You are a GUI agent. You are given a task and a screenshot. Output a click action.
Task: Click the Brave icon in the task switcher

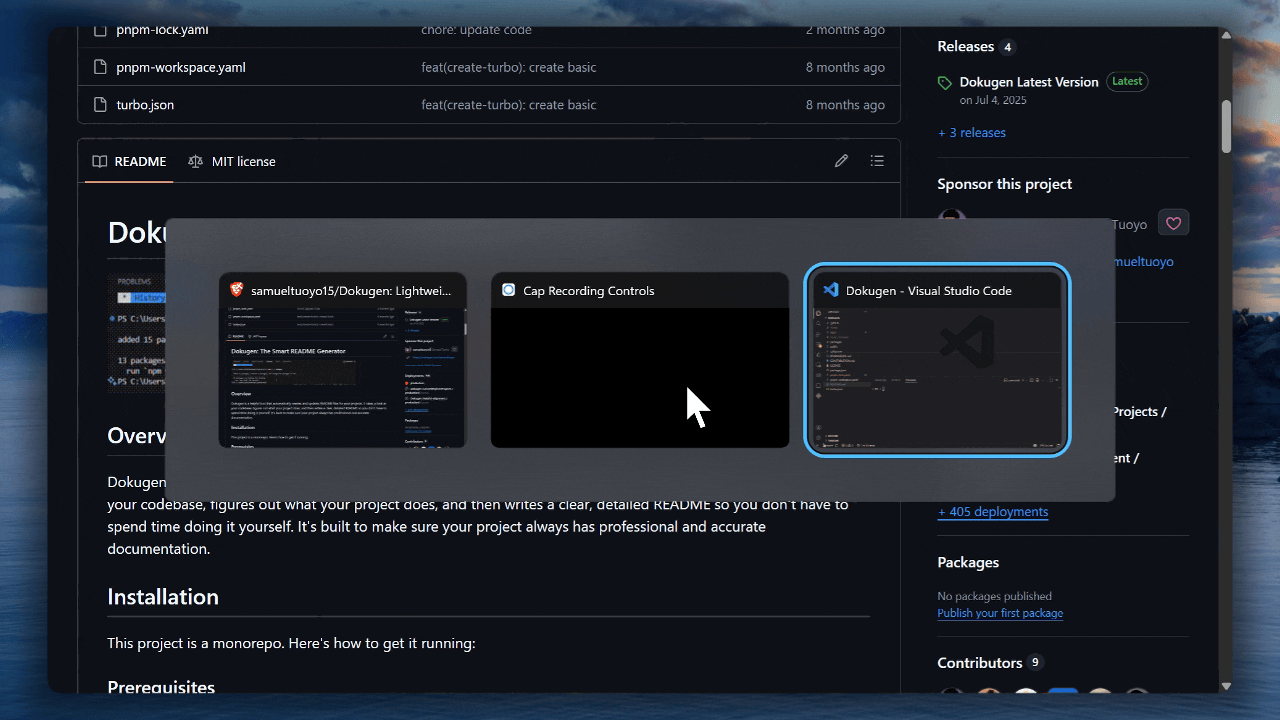pos(237,290)
